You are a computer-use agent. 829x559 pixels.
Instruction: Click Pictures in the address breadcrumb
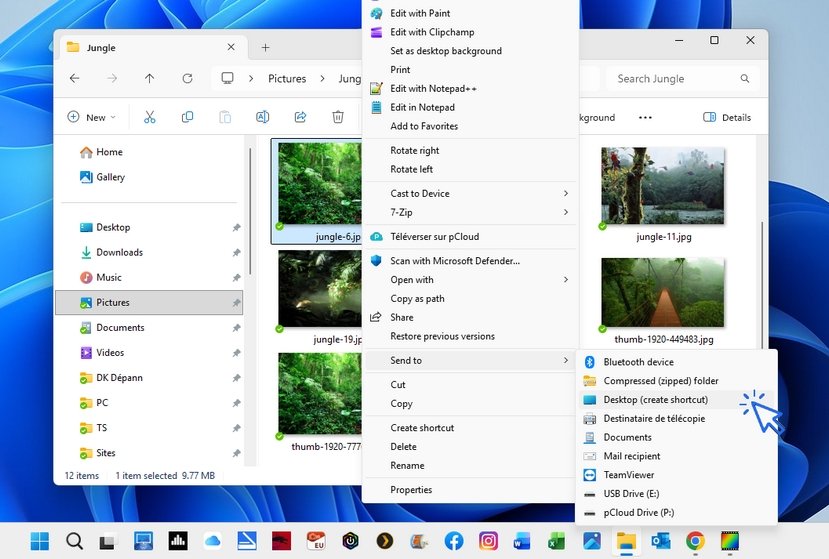[x=287, y=78]
